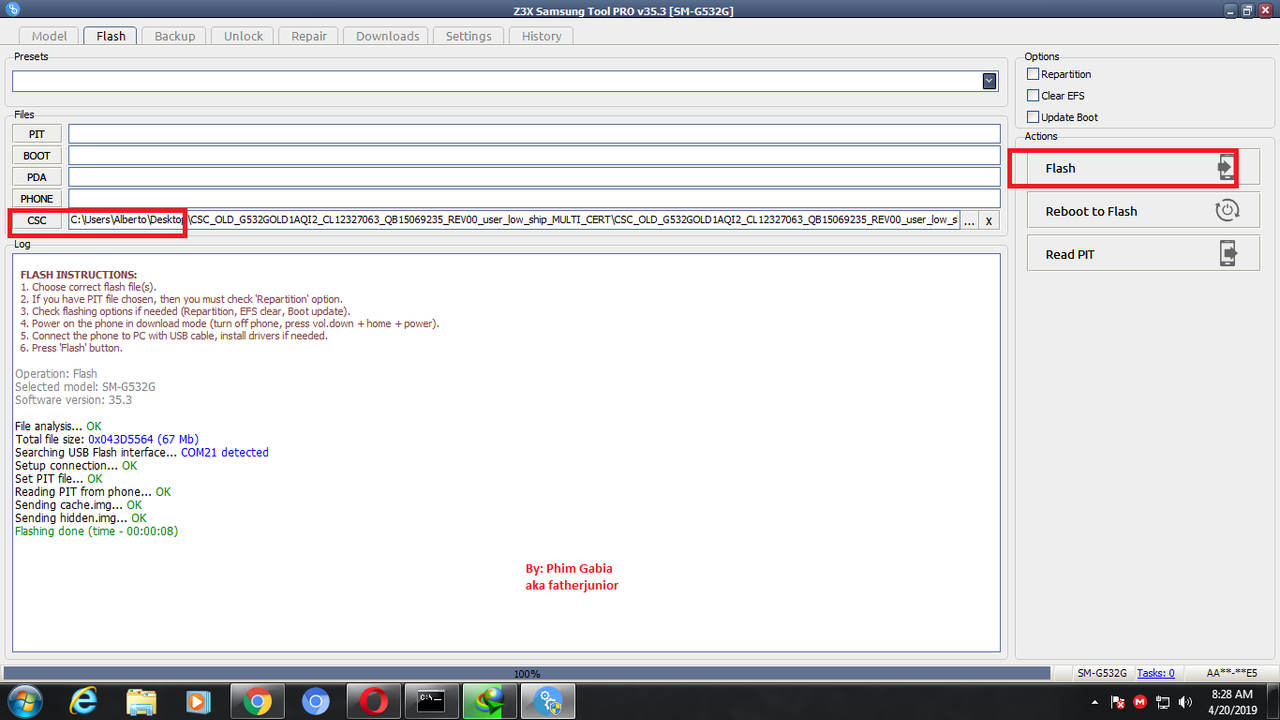
Task: Switch to the Downloads tab
Action: tap(388, 36)
